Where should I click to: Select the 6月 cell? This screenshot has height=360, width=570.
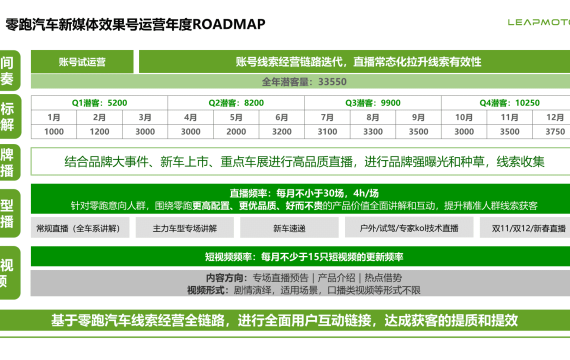pos(282,117)
